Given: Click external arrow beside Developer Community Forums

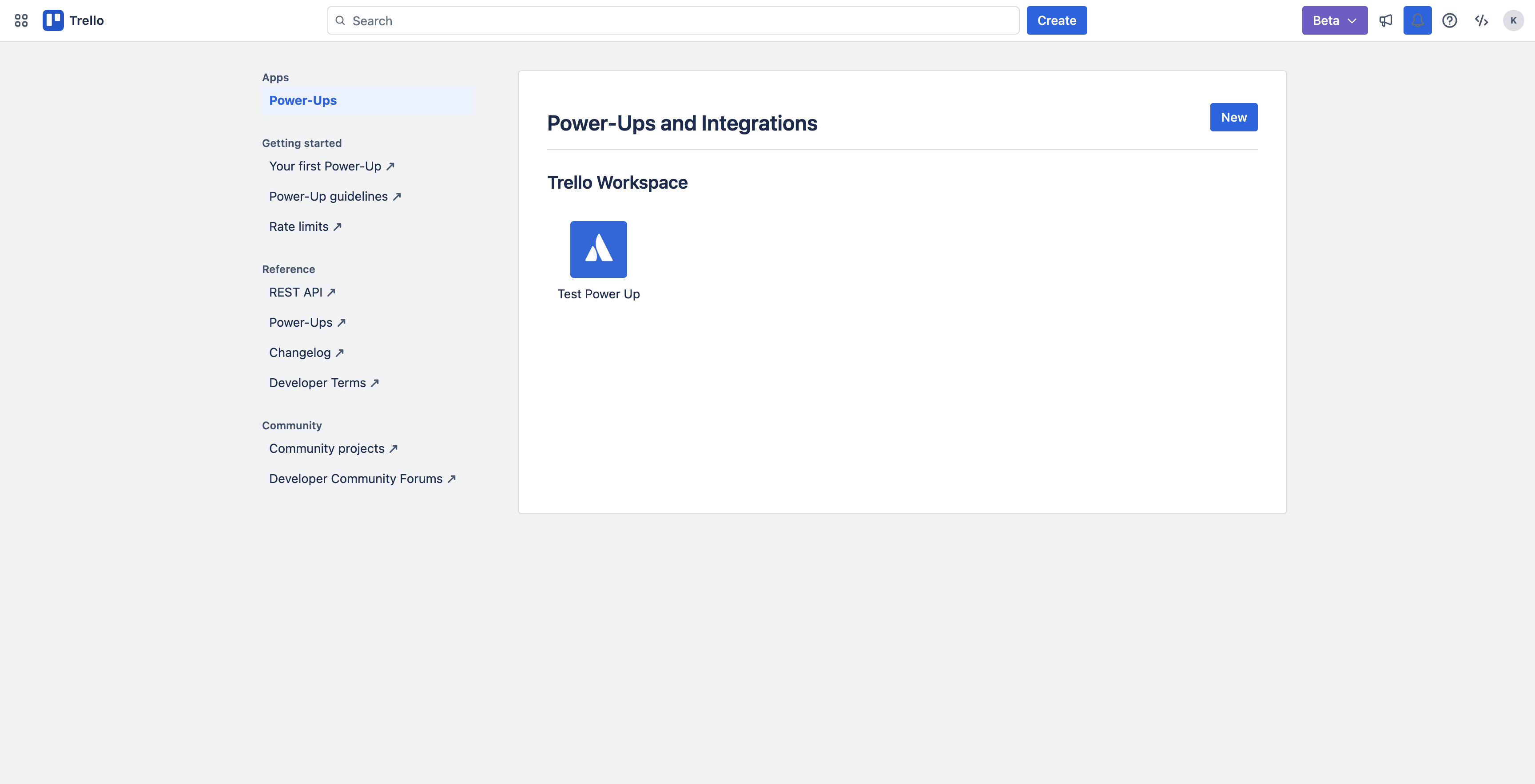Looking at the screenshot, I should click(452, 479).
